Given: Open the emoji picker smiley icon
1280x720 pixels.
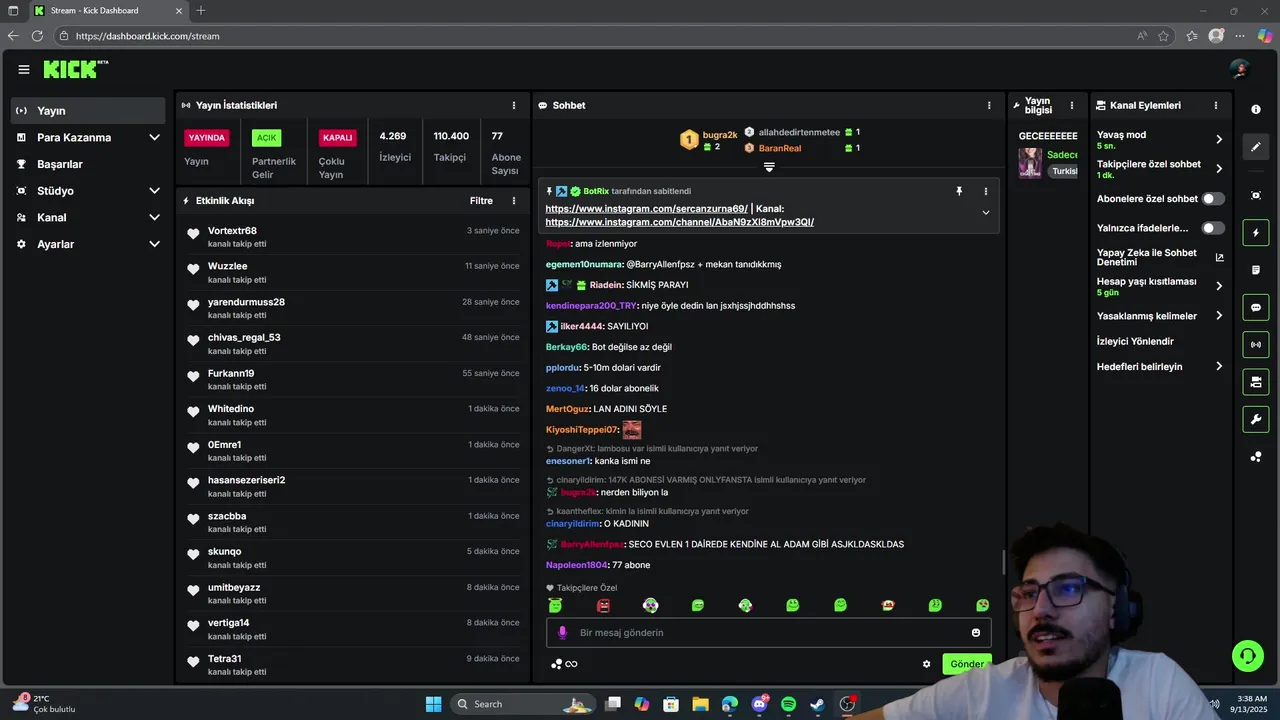Looking at the screenshot, I should (976, 632).
